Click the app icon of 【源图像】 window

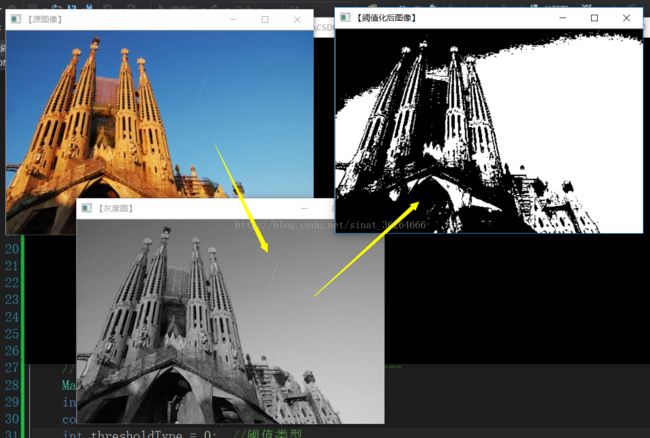16,19
